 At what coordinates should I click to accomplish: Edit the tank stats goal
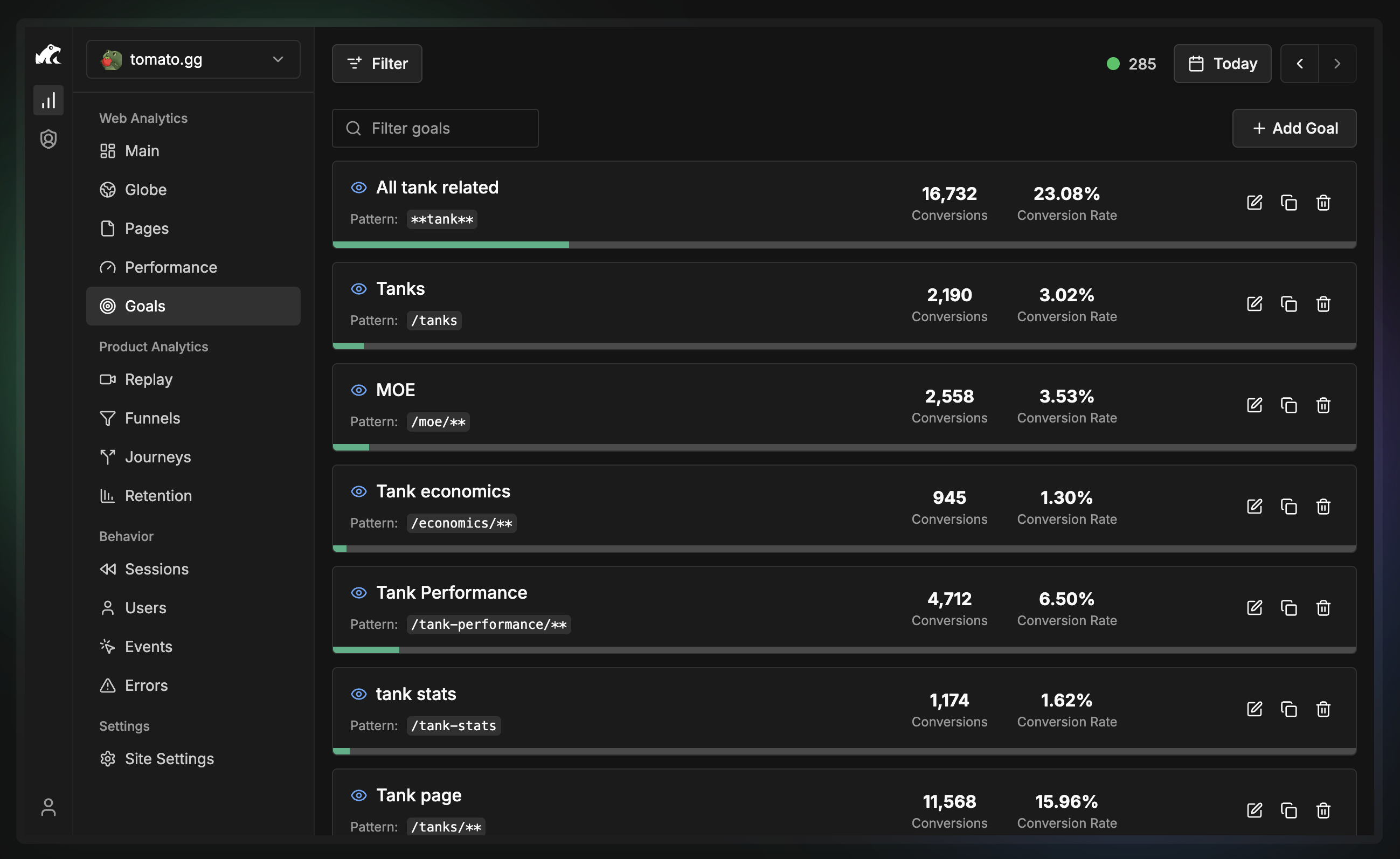point(1254,709)
